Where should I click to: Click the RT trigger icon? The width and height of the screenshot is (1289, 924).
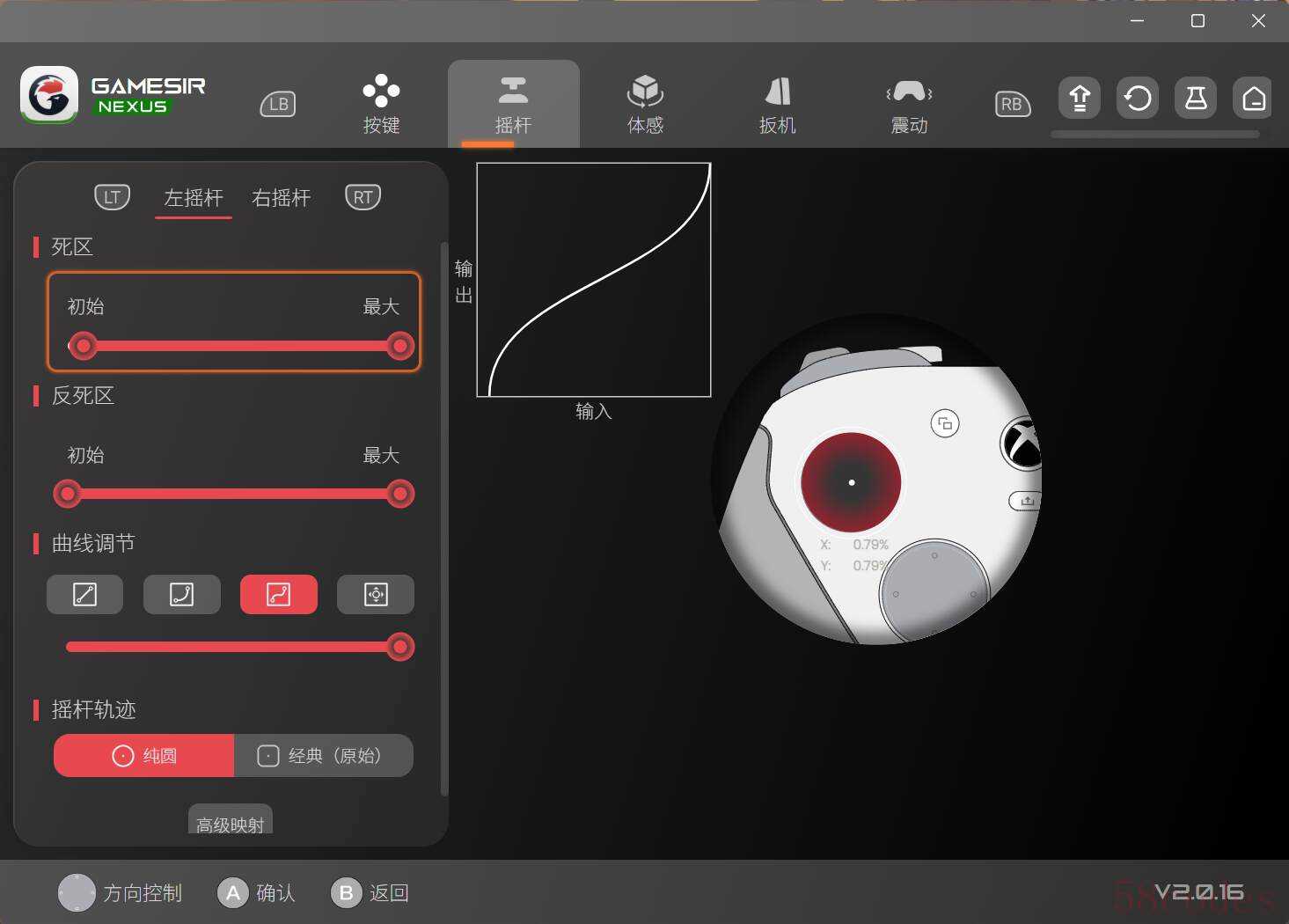(363, 197)
